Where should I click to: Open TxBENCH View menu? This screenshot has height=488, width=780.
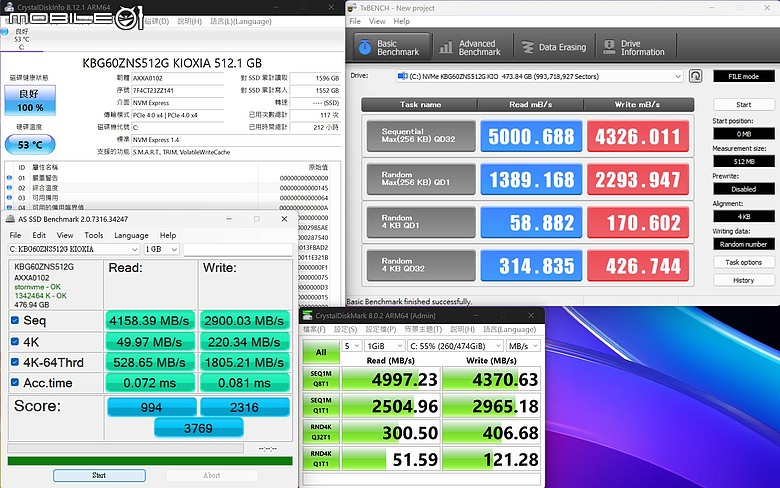(377, 21)
